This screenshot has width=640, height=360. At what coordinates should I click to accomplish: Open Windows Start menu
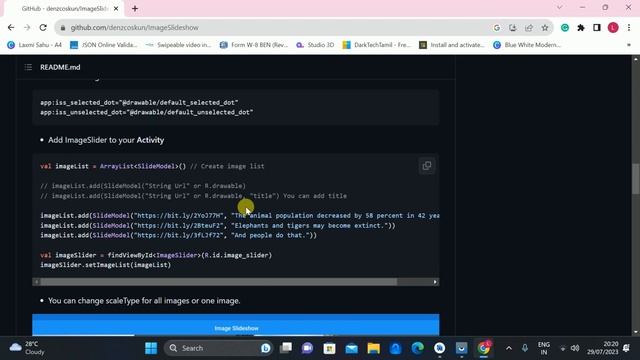click(x=151, y=348)
